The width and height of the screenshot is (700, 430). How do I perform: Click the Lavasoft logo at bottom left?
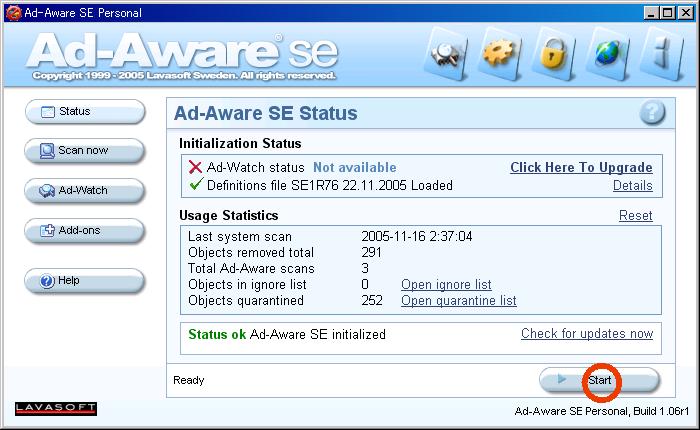56,409
